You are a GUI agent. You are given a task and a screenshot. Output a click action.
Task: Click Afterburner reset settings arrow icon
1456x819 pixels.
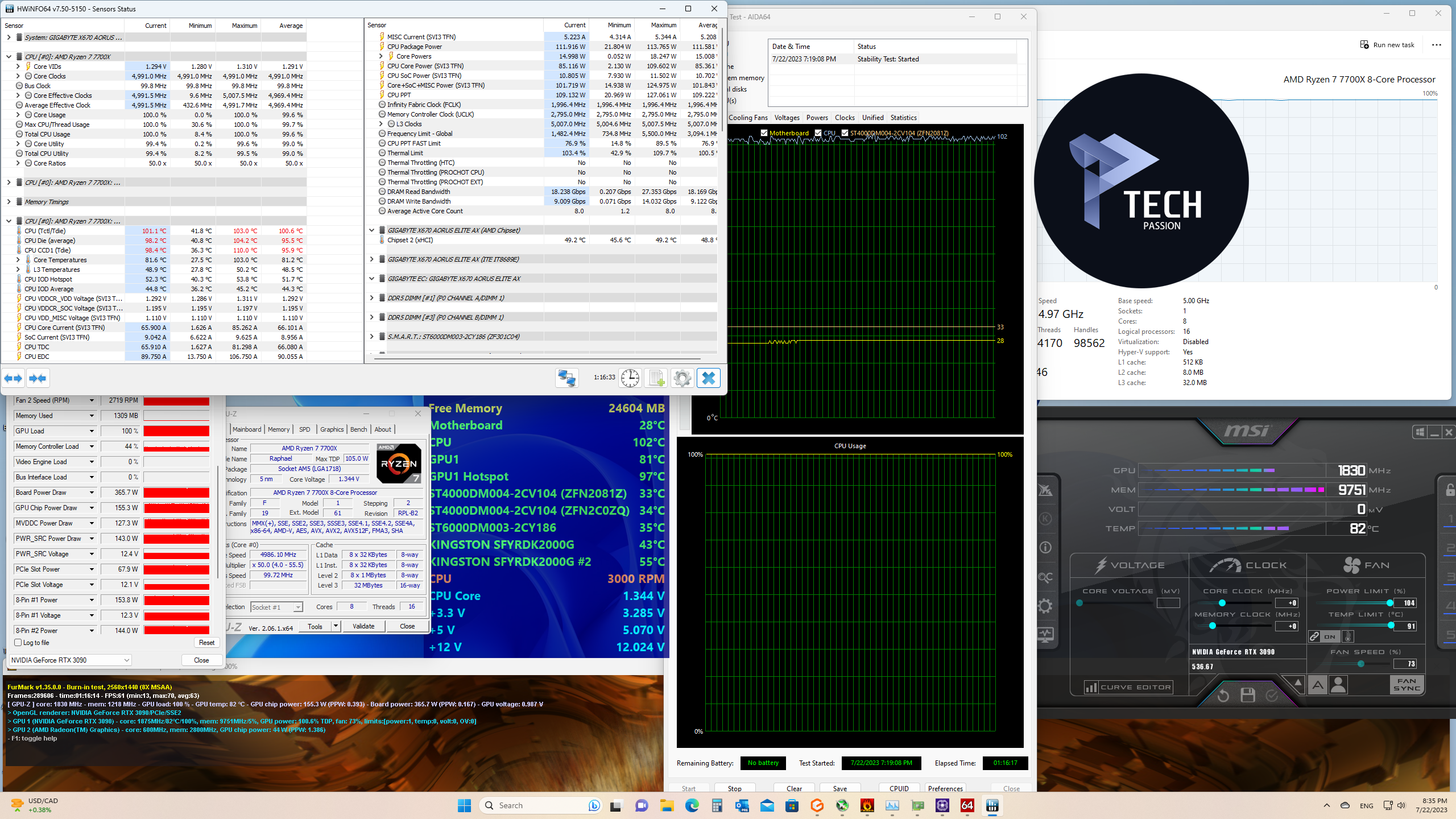click(x=1223, y=695)
